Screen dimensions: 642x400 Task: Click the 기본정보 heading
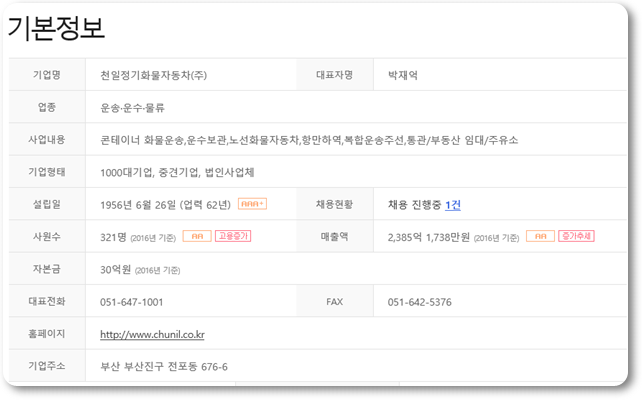coord(56,28)
